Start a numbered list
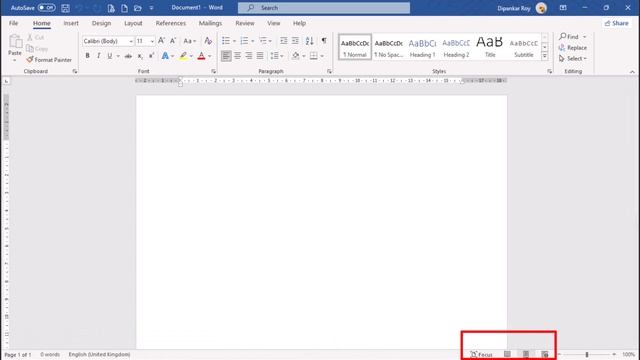Screen dimensions: 640x360 coord(244,40)
